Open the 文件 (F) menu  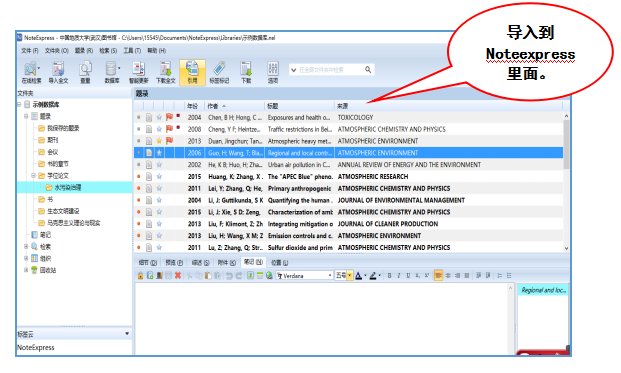point(30,51)
